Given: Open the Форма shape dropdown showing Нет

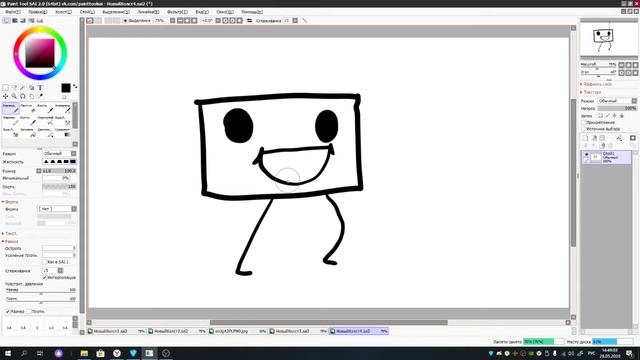Looking at the screenshot, I should [x=58, y=209].
